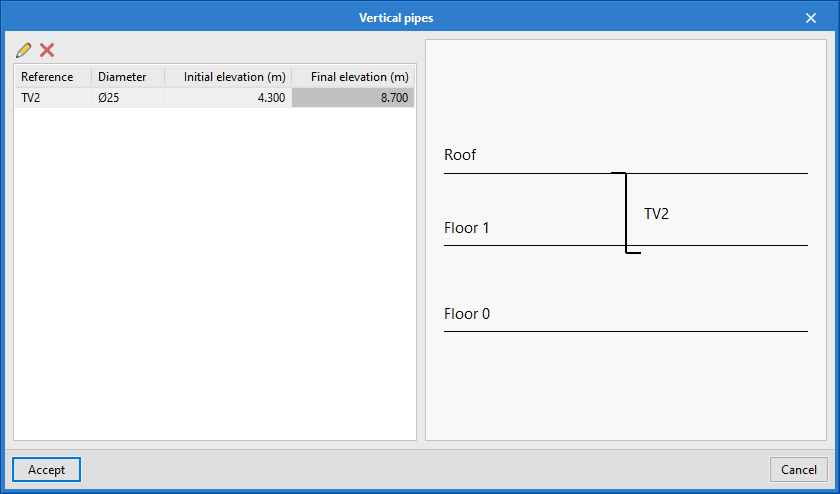
Task: Click the red X delete icon
Action: tap(47, 50)
